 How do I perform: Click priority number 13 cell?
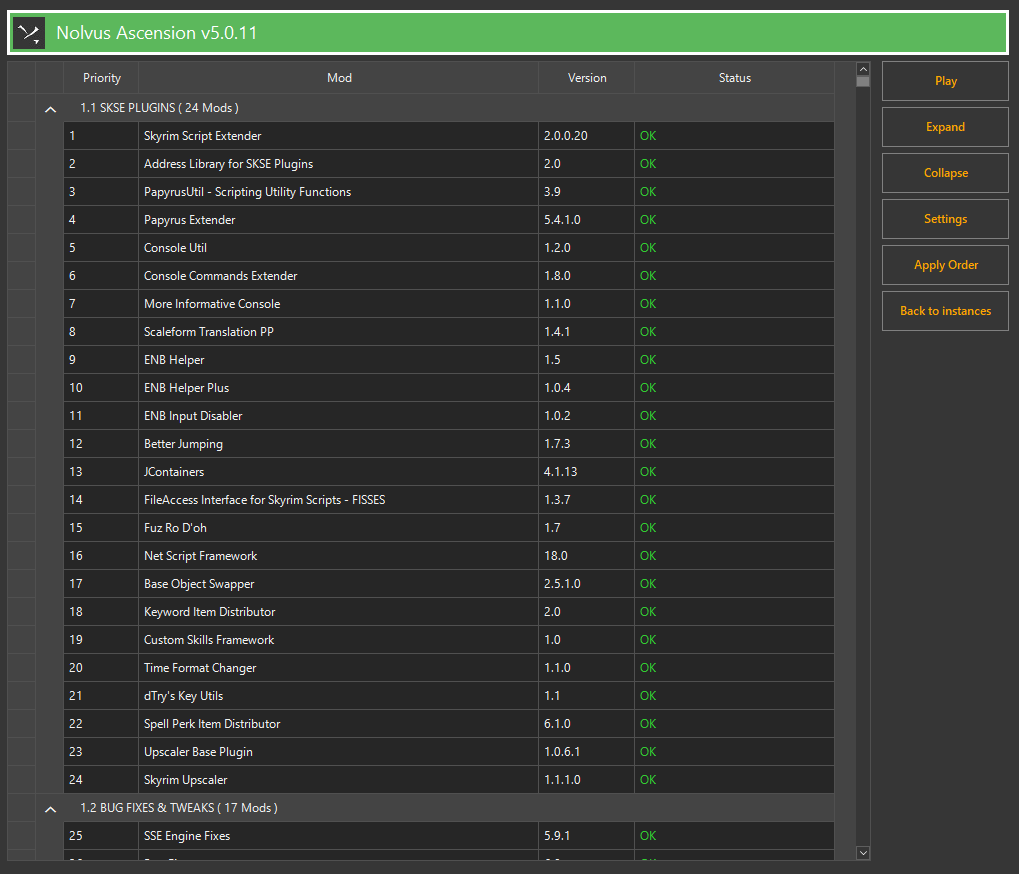pyautogui.click(x=101, y=472)
